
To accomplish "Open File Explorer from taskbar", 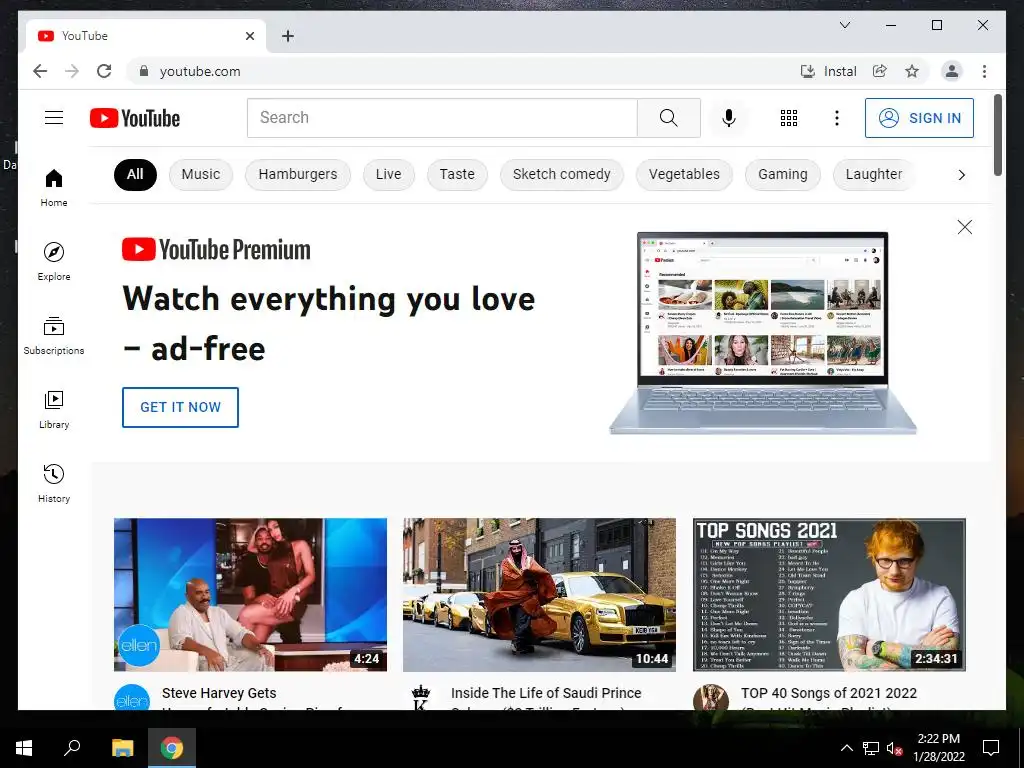I will point(122,748).
